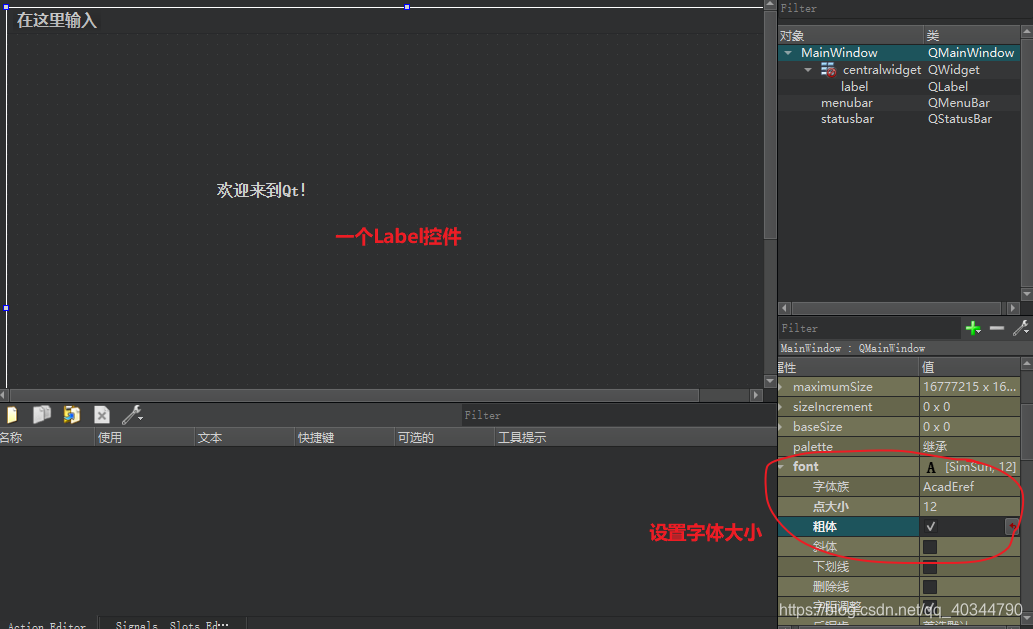Check the 下划线 underline checkbox
This screenshot has width=1033, height=629.
pos(930,566)
